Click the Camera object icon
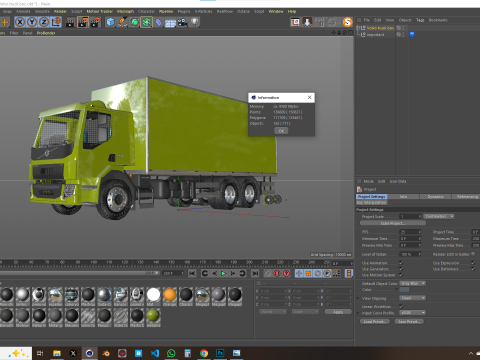 182,22
